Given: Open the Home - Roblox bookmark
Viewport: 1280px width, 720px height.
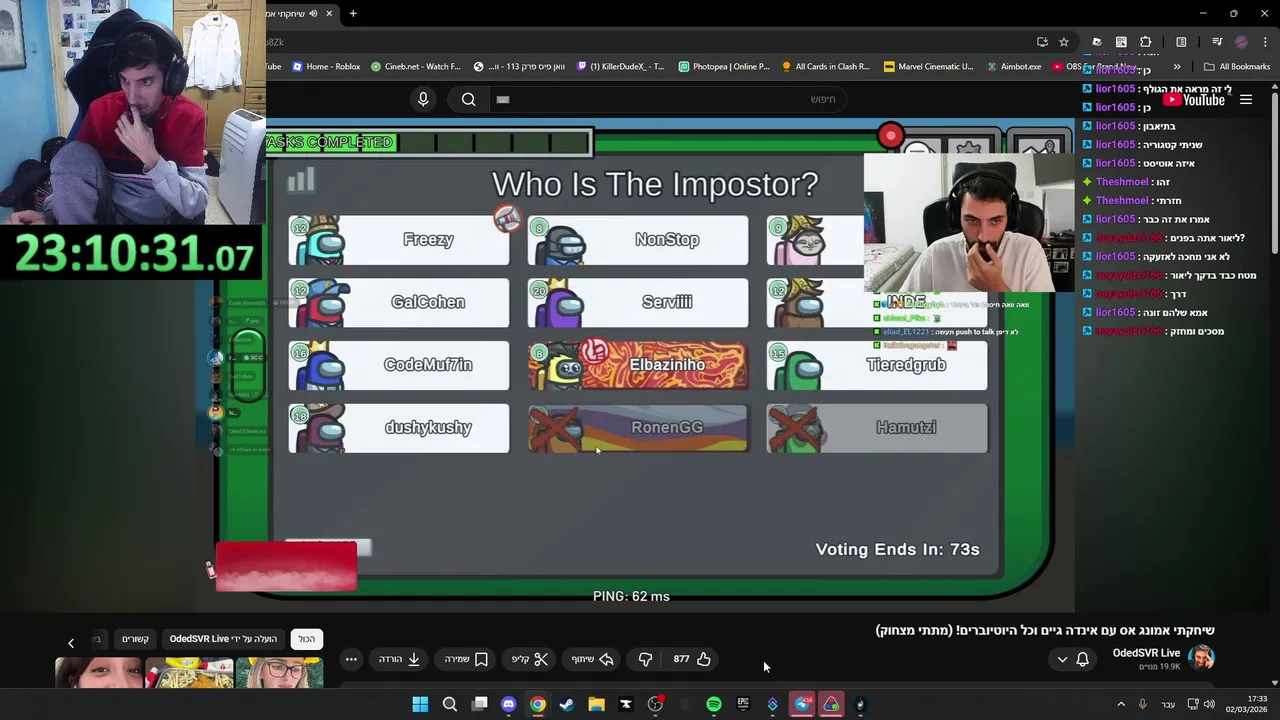Looking at the screenshot, I should click(326, 67).
